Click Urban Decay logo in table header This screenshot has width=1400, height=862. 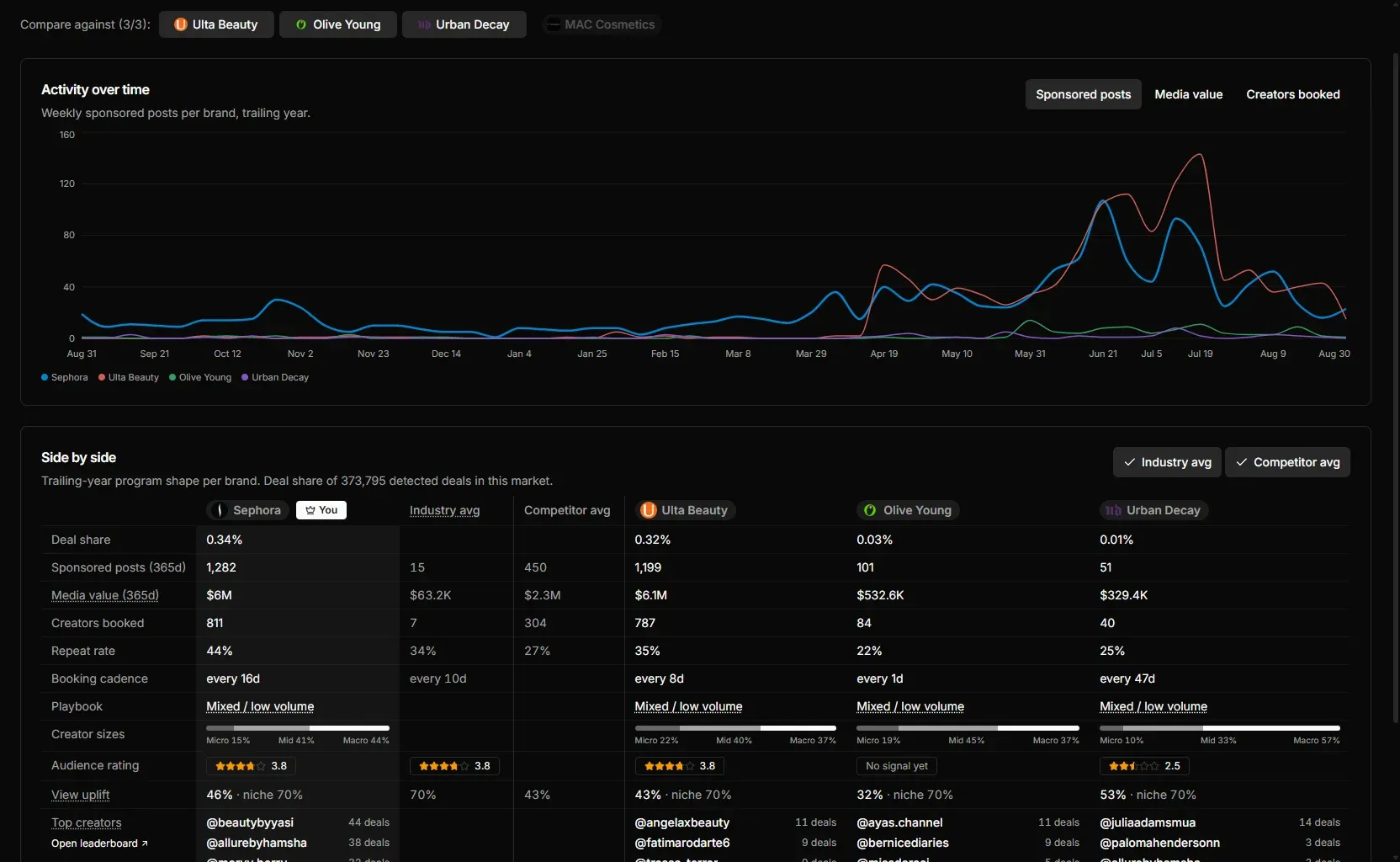1113,510
